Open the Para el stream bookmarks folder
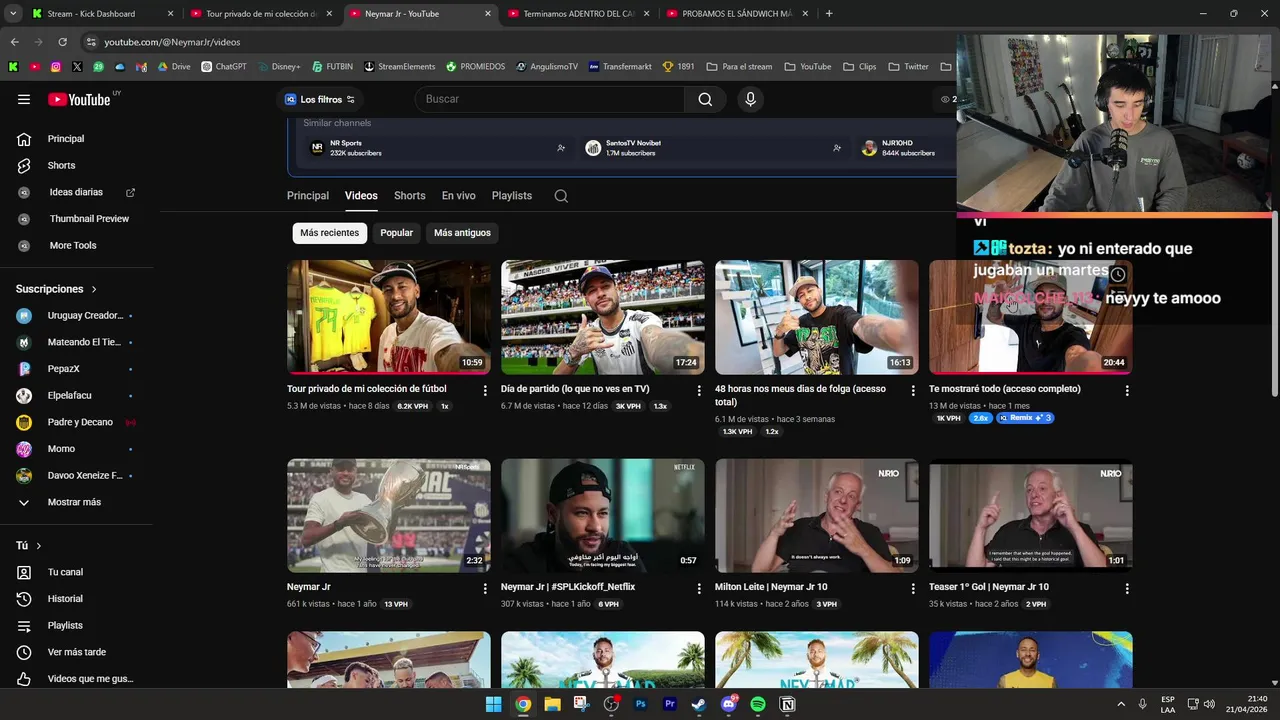This screenshot has height=720, width=1280. point(739,67)
